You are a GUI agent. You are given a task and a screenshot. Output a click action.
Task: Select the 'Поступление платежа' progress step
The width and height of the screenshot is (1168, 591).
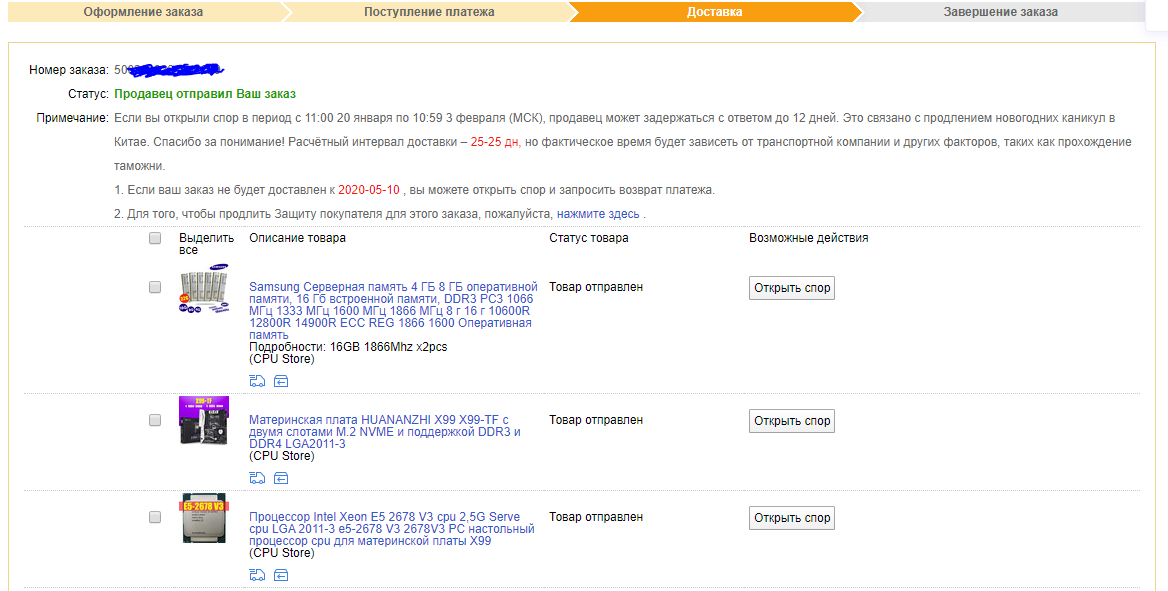429,12
